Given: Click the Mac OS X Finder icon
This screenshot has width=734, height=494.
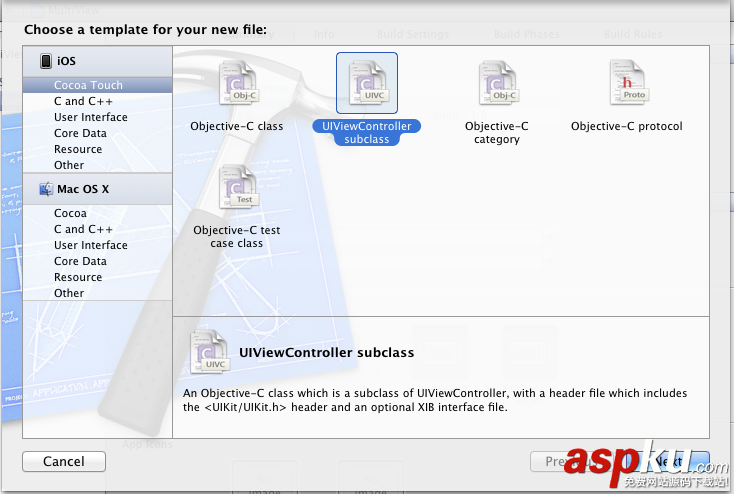Looking at the screenshot, I should click(x=46, y=189).
